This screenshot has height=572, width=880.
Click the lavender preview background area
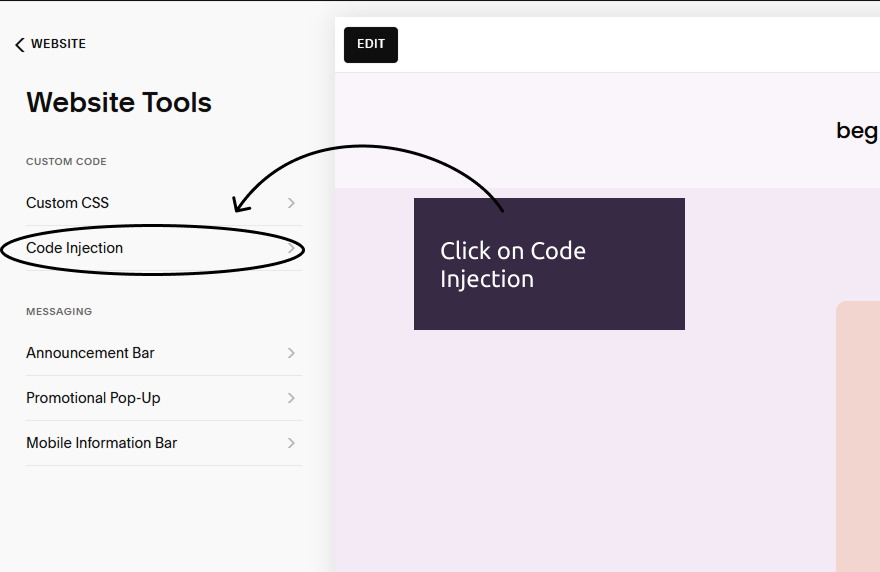[x=584, y=449]
